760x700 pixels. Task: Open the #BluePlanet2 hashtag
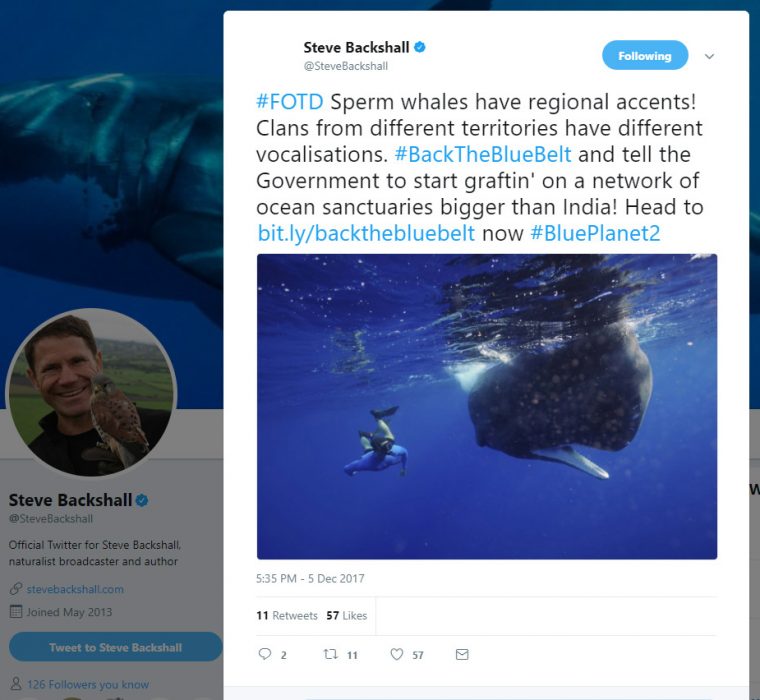point(594,233)
